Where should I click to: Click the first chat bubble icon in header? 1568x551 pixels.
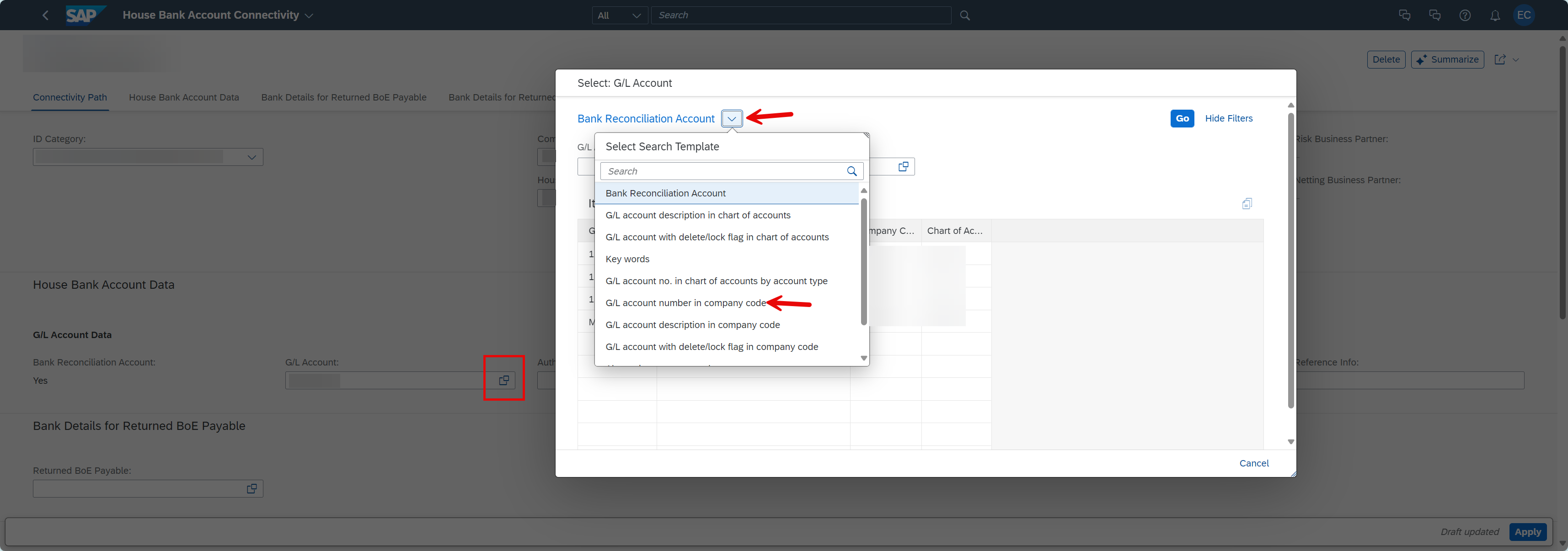(1405, 15)
